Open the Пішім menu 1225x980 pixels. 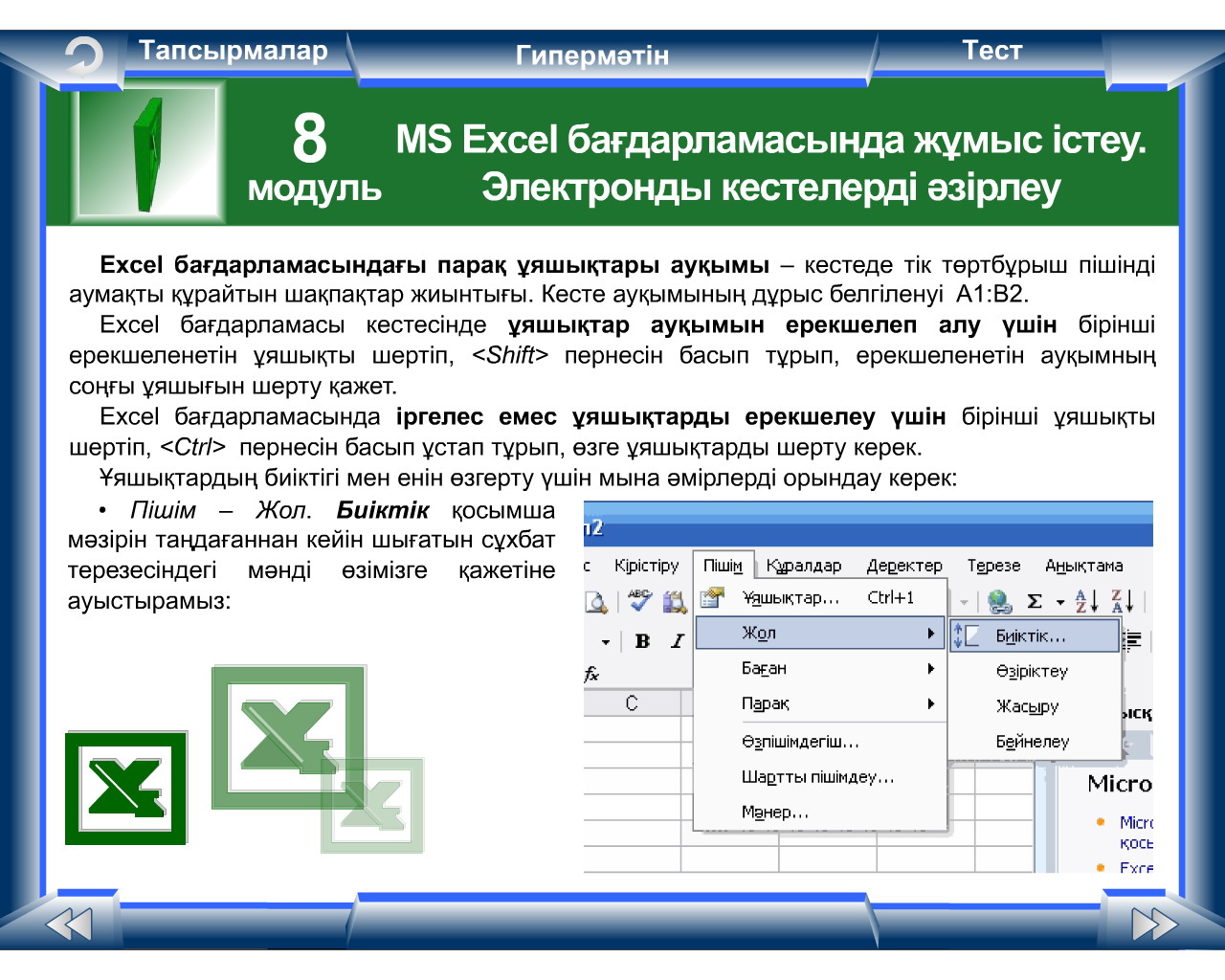pos(724,566)
